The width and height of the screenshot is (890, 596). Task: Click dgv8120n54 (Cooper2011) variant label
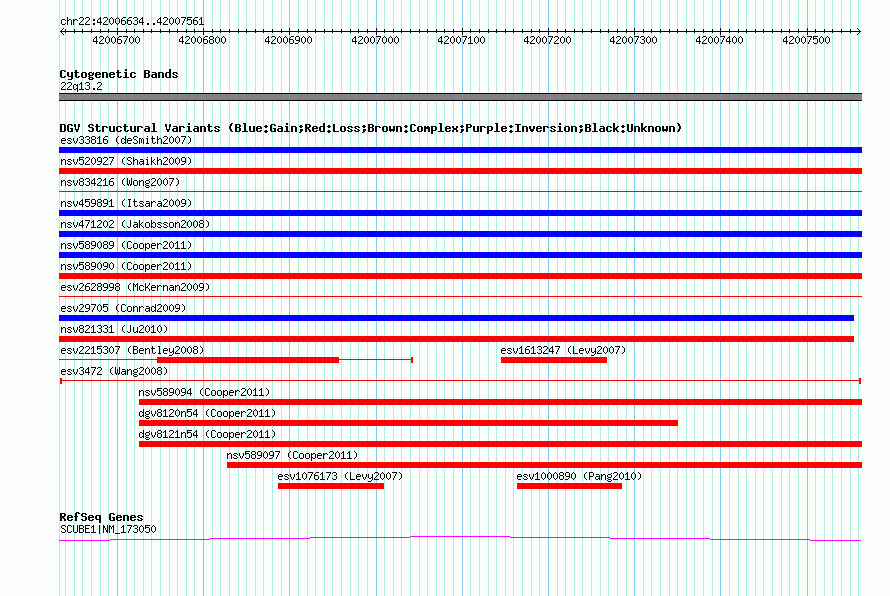coord(207,413)
